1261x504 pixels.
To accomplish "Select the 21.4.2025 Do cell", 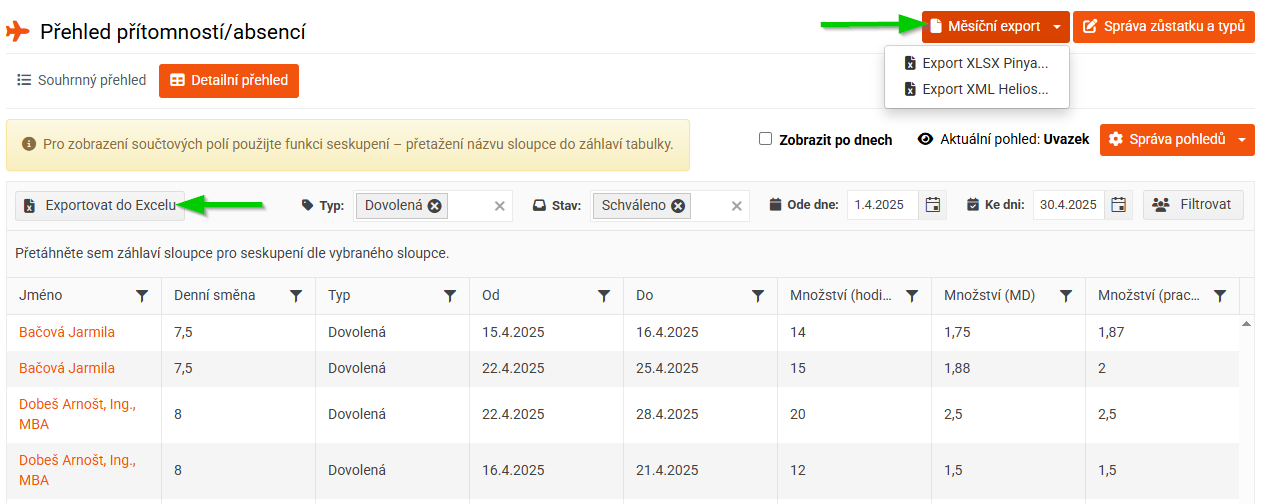I will 700,471.
